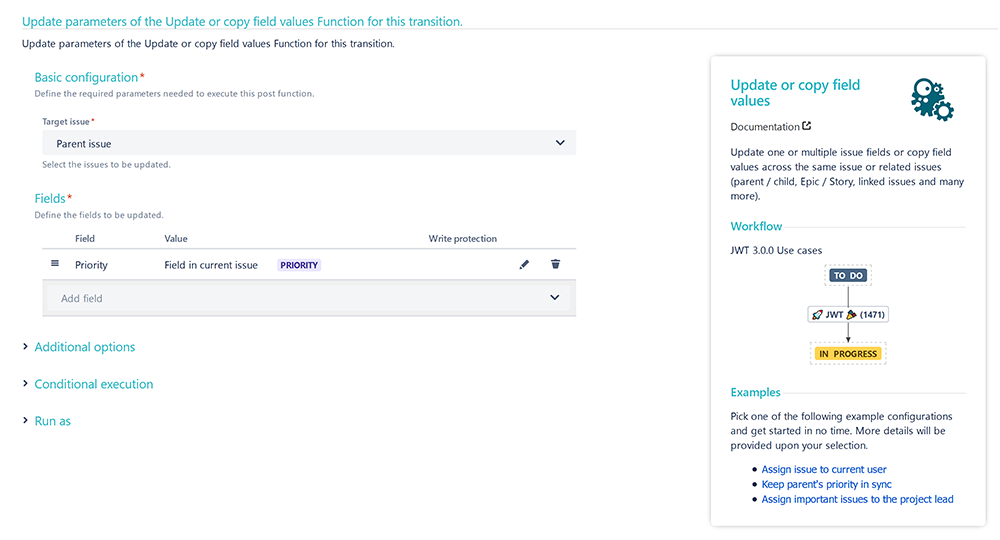Viewport: 1000px width, 540px height.
Task: Grab the drag handle icon beside Priority
Action: pyautogui.click(x=55, y=263)
